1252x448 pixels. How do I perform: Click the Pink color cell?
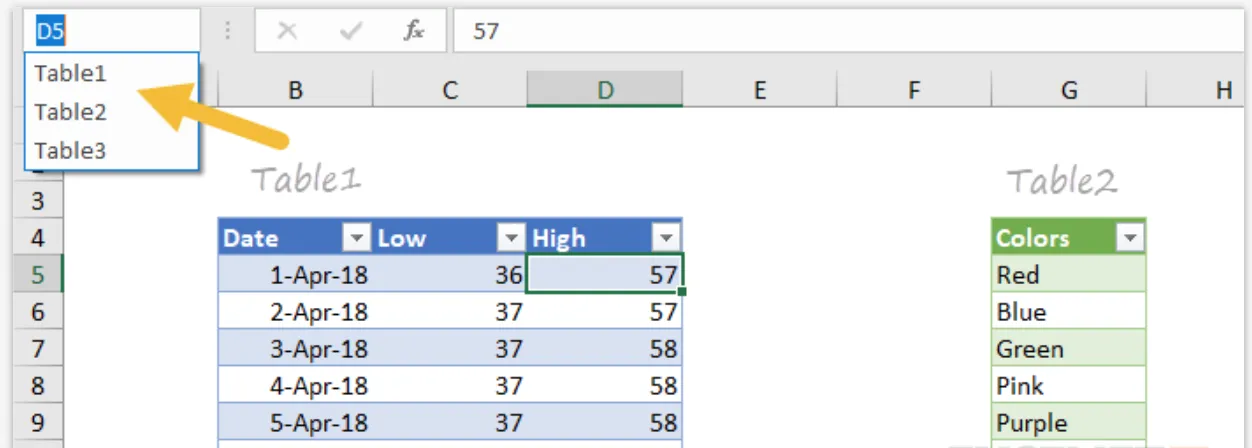click(1069, 386)
